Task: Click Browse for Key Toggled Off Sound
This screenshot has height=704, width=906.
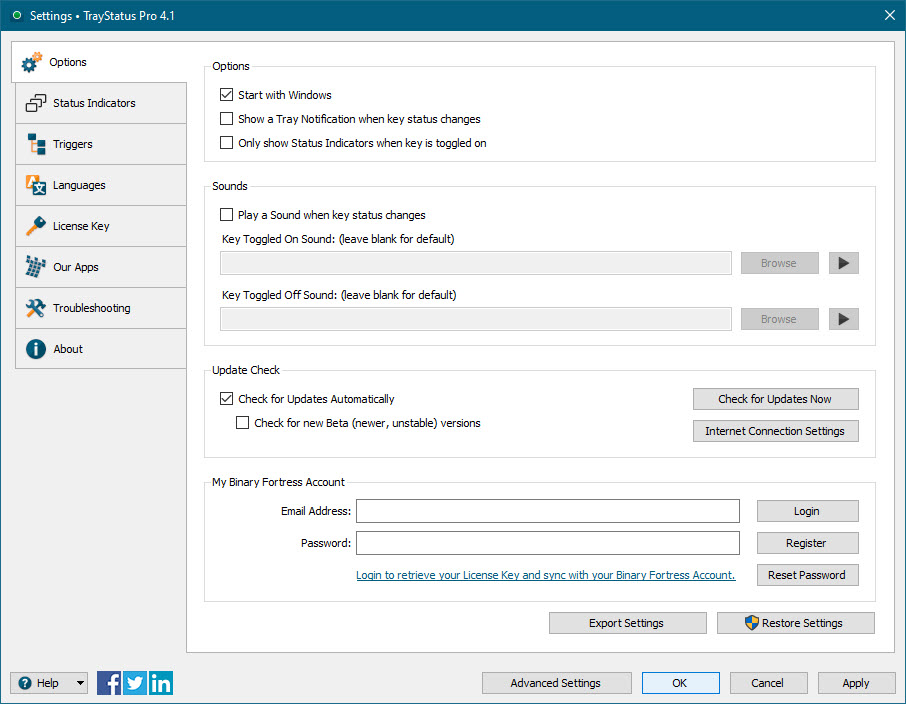Action: (x=779, y=319)
